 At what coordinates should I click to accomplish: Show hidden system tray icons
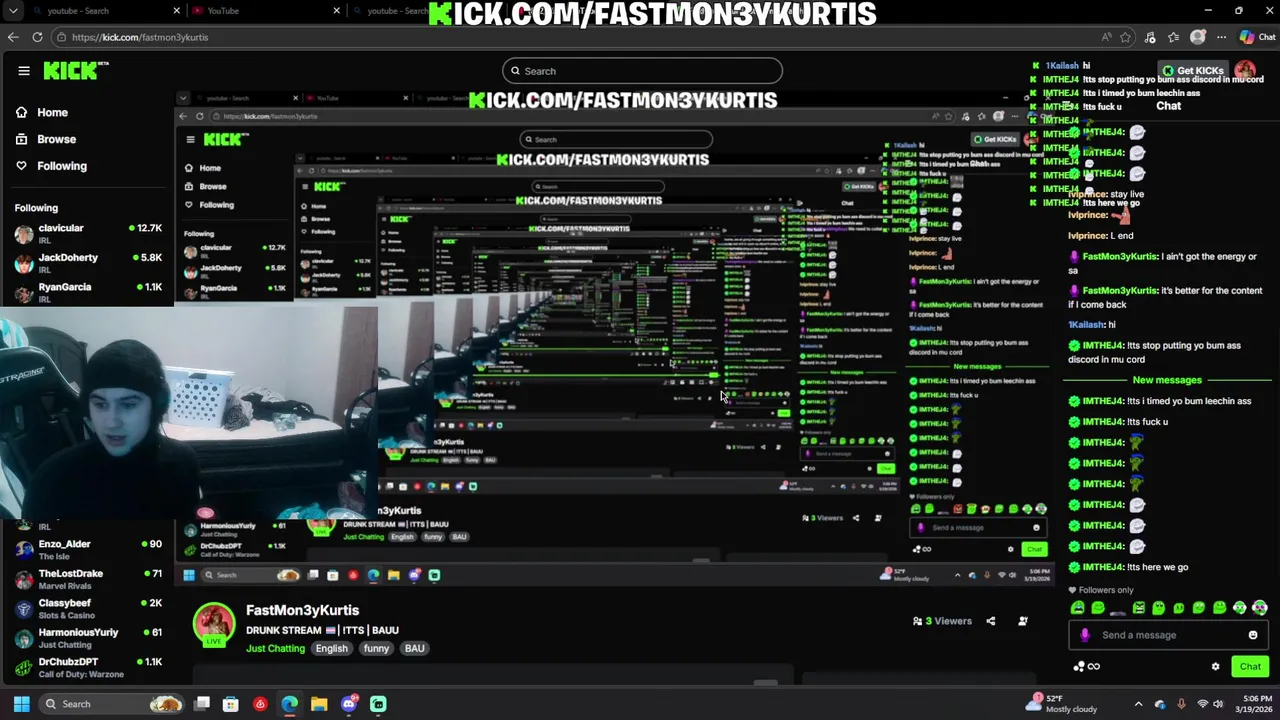[x=1138, y=704]
